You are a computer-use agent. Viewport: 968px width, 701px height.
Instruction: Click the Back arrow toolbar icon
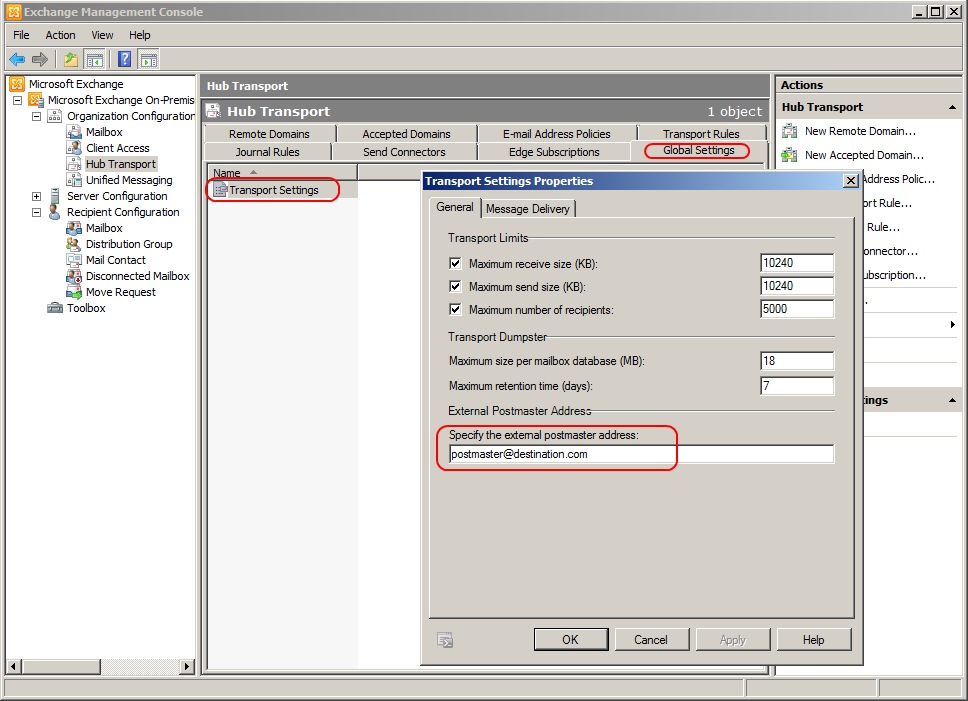pyautogui.click(x=17, y=59)
